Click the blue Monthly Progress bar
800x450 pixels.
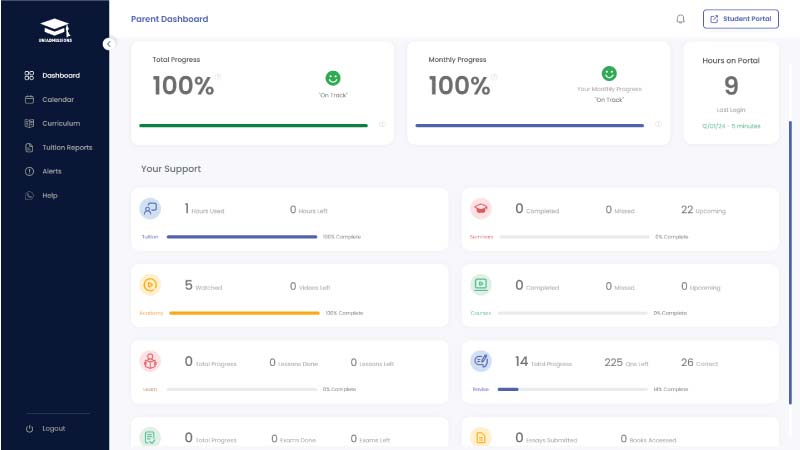click(530, 126)
